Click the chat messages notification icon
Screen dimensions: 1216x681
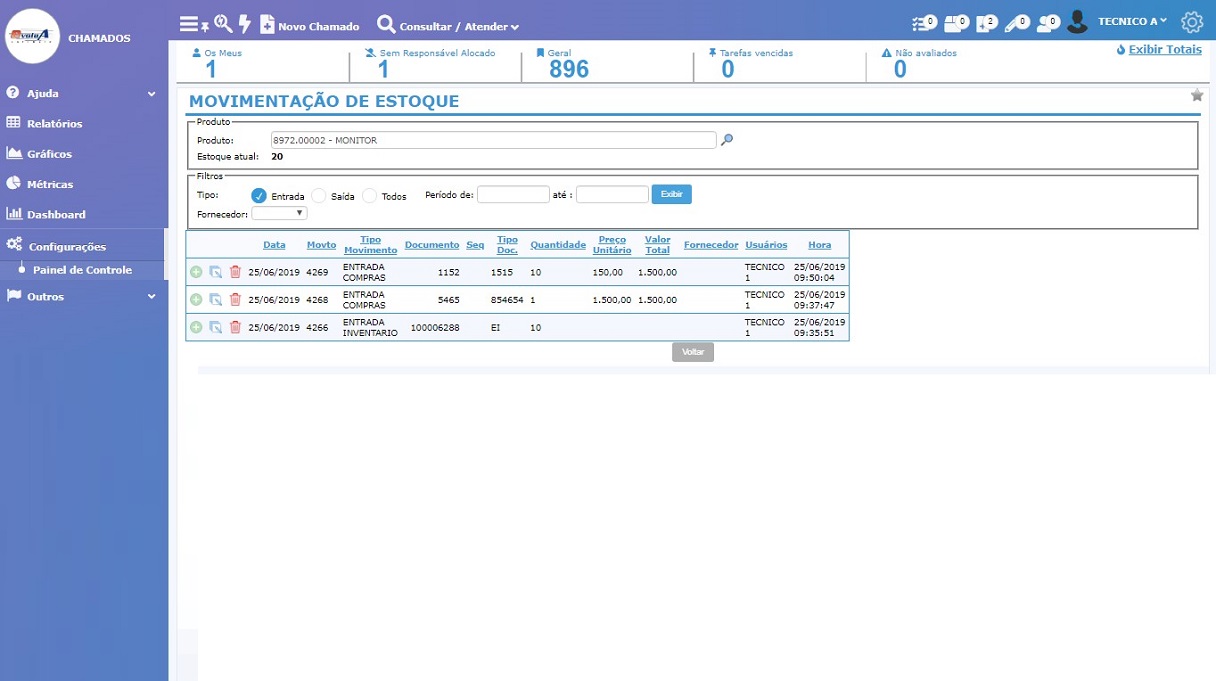(x=1048, y=23)
